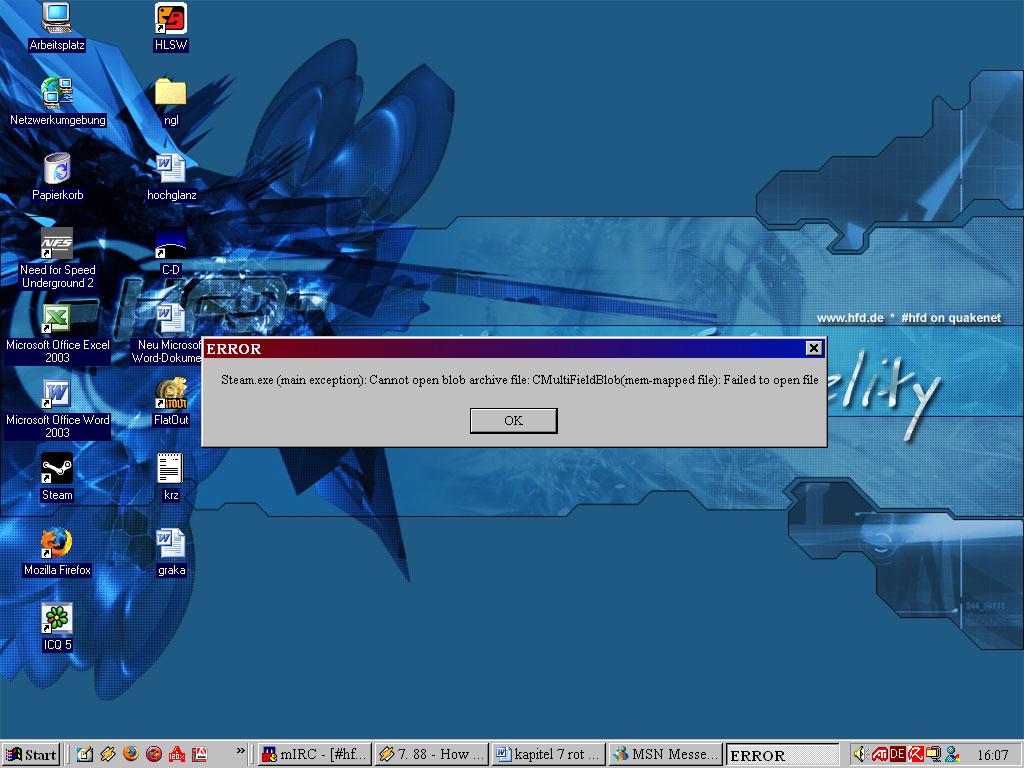
Task: Launch Adobe Reader from quick launch
Action: 200,754
